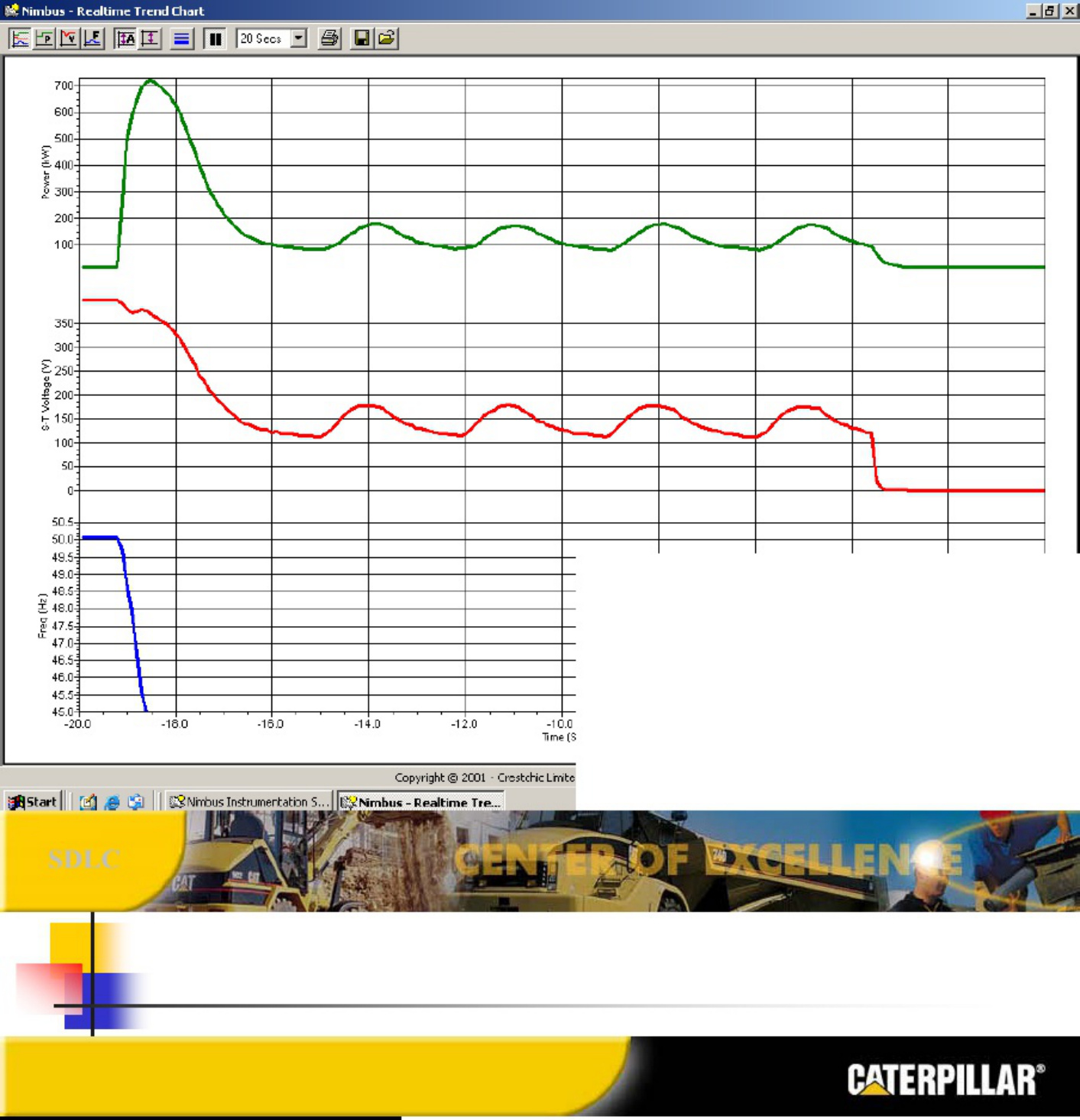Image resolution: width=1080 pixels, height=1120 pixels.
Task: Click the S-T Voltage (V) axis label
Action: pyautogui.click(x=46, y=394)
